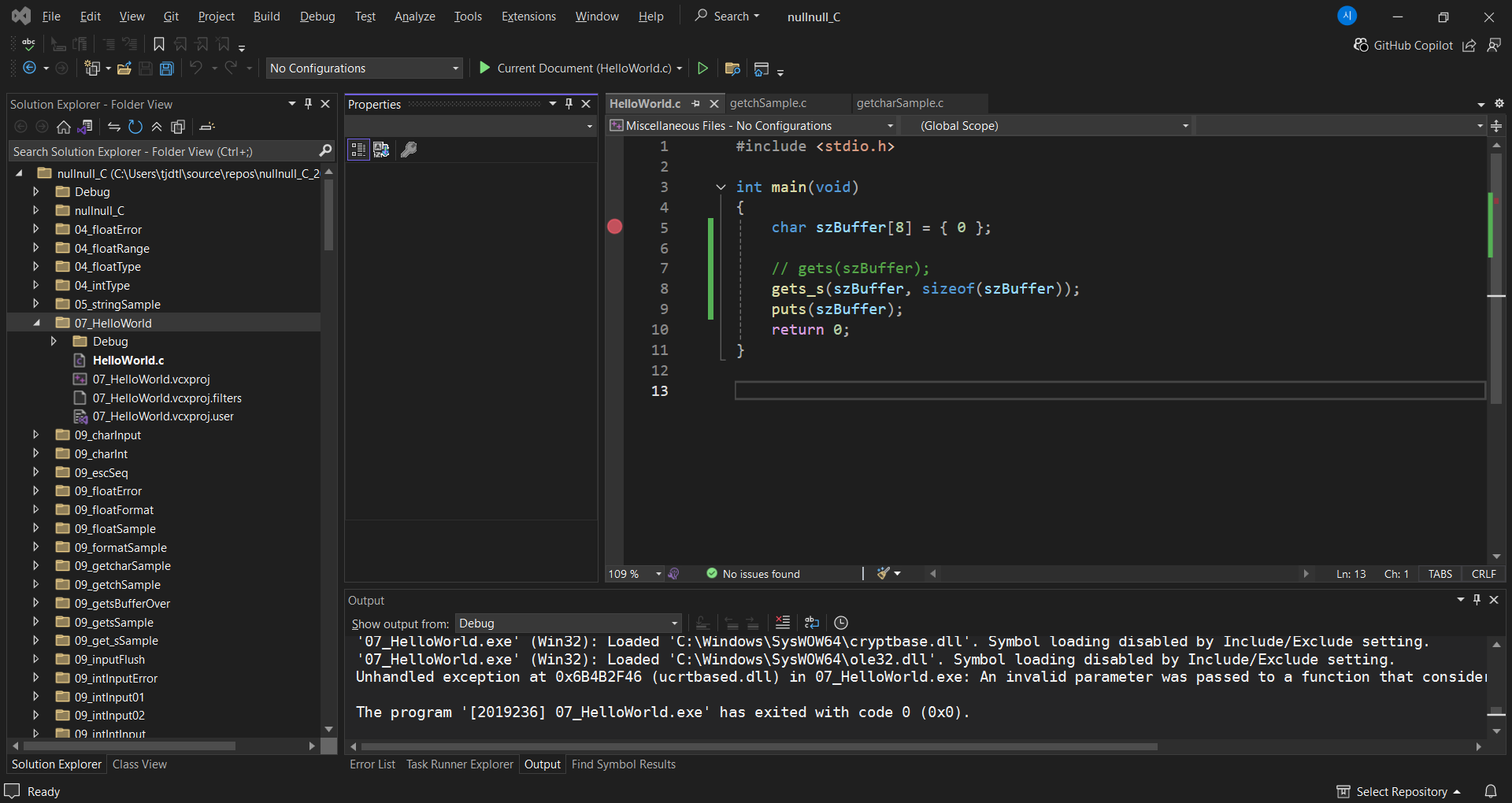Image resolution: width=1512 pixels, height=803 pixels.
Task: Click the Open File folder icon
Action: coord(124,68)
